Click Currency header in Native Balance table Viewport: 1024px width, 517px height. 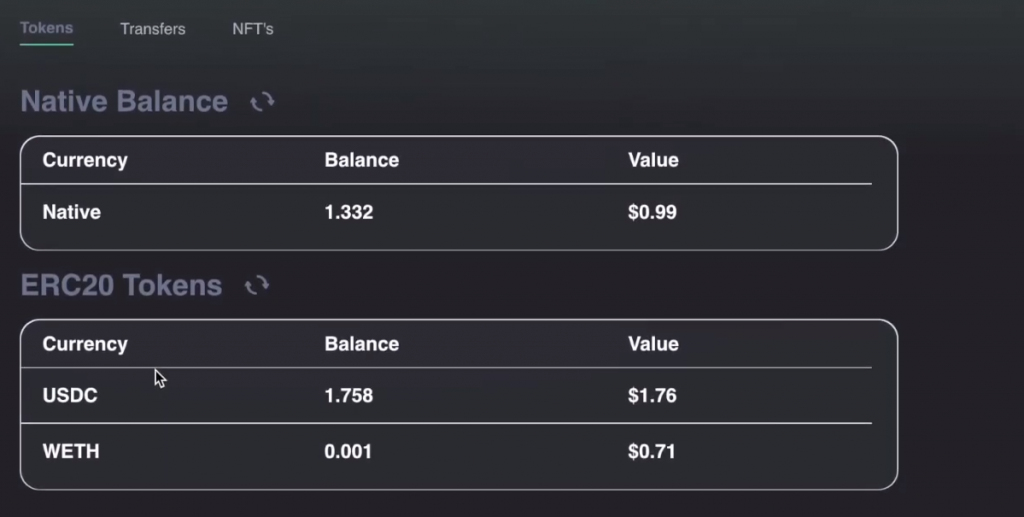click(x=85, y=161)
